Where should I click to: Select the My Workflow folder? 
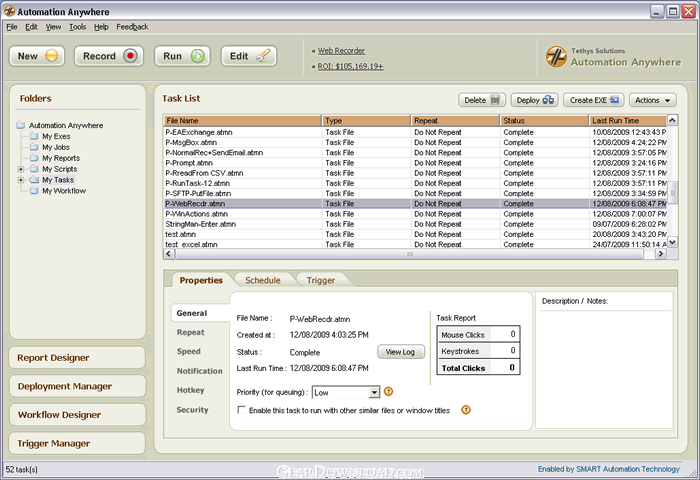[64, 191]
